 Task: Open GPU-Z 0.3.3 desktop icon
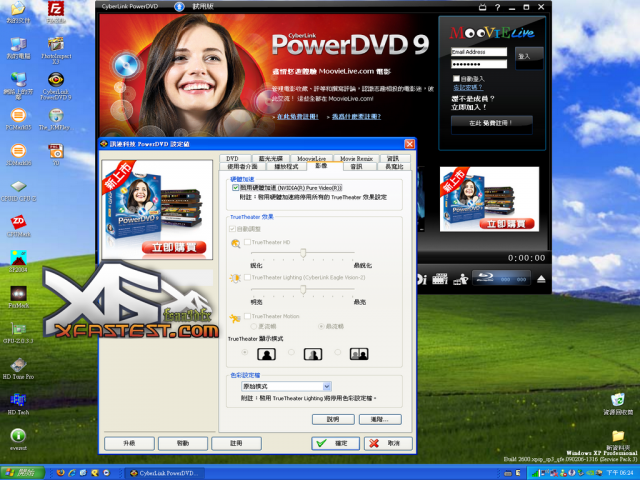(x=18, y=333)
